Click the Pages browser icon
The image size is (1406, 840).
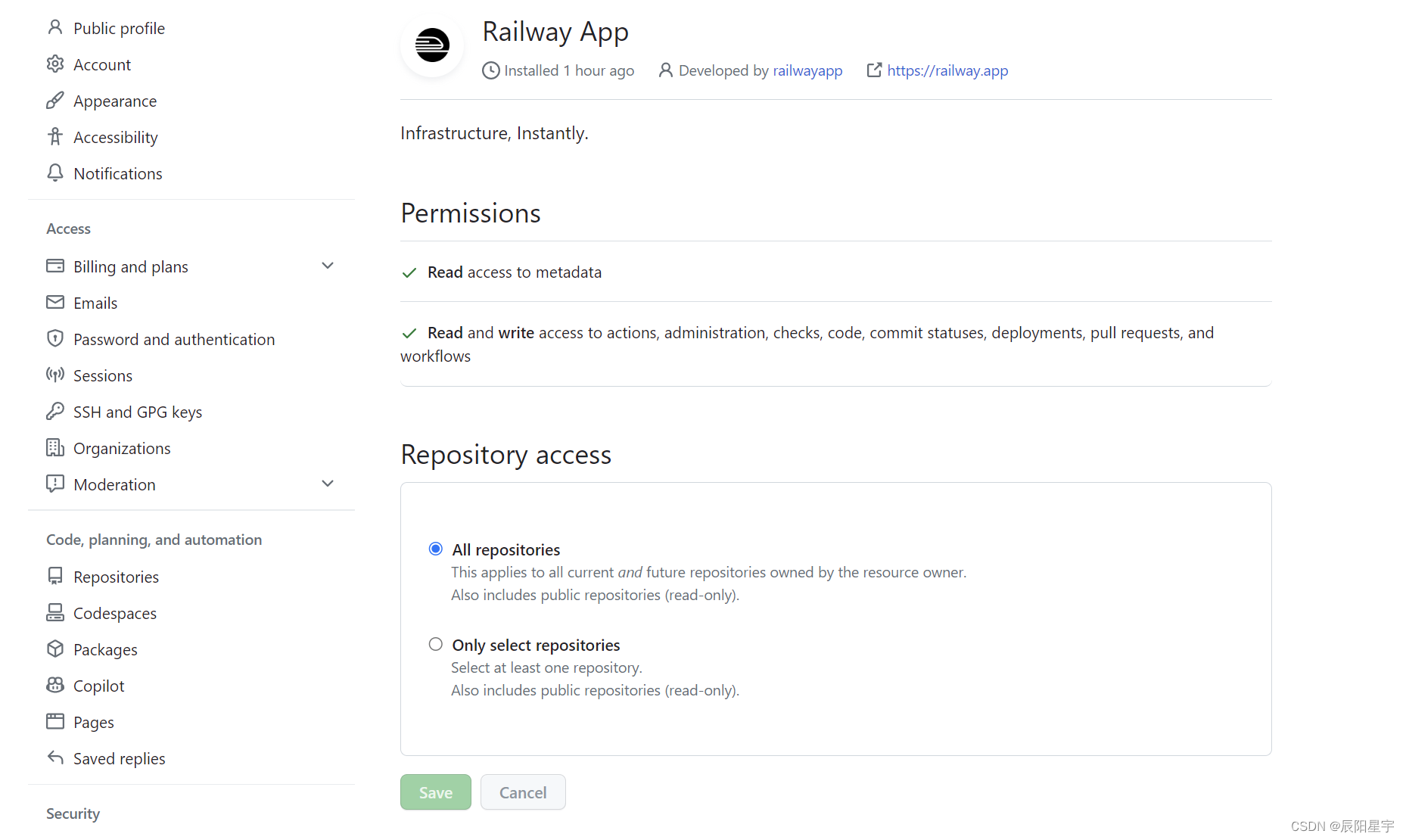point(55,722)
